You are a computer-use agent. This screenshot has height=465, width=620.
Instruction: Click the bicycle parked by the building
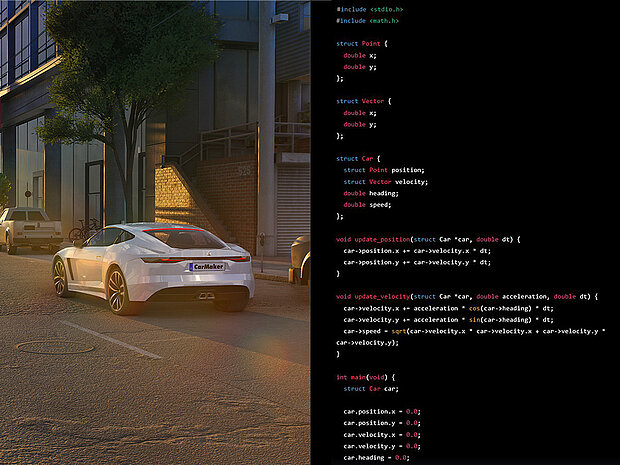(x=87, y=229)
